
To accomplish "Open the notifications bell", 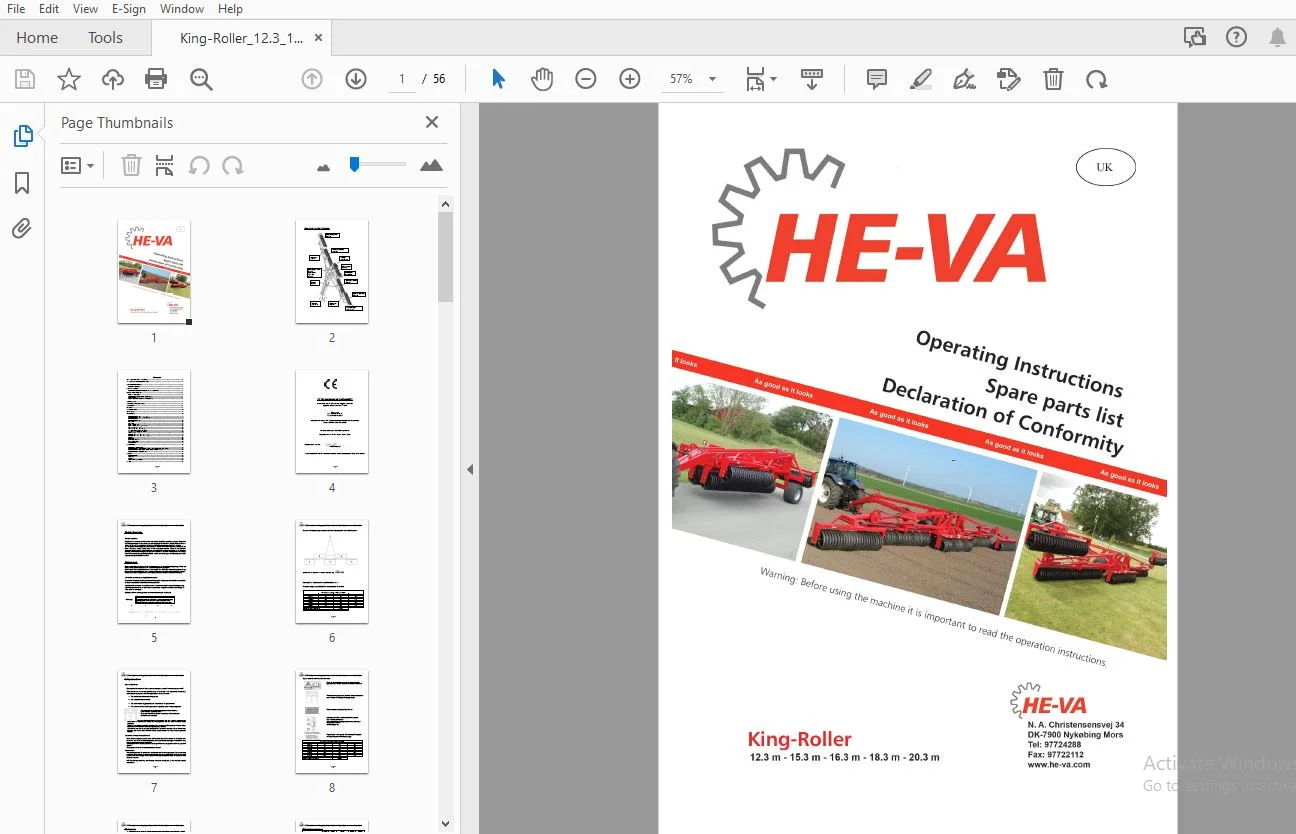I will 1277,38.
